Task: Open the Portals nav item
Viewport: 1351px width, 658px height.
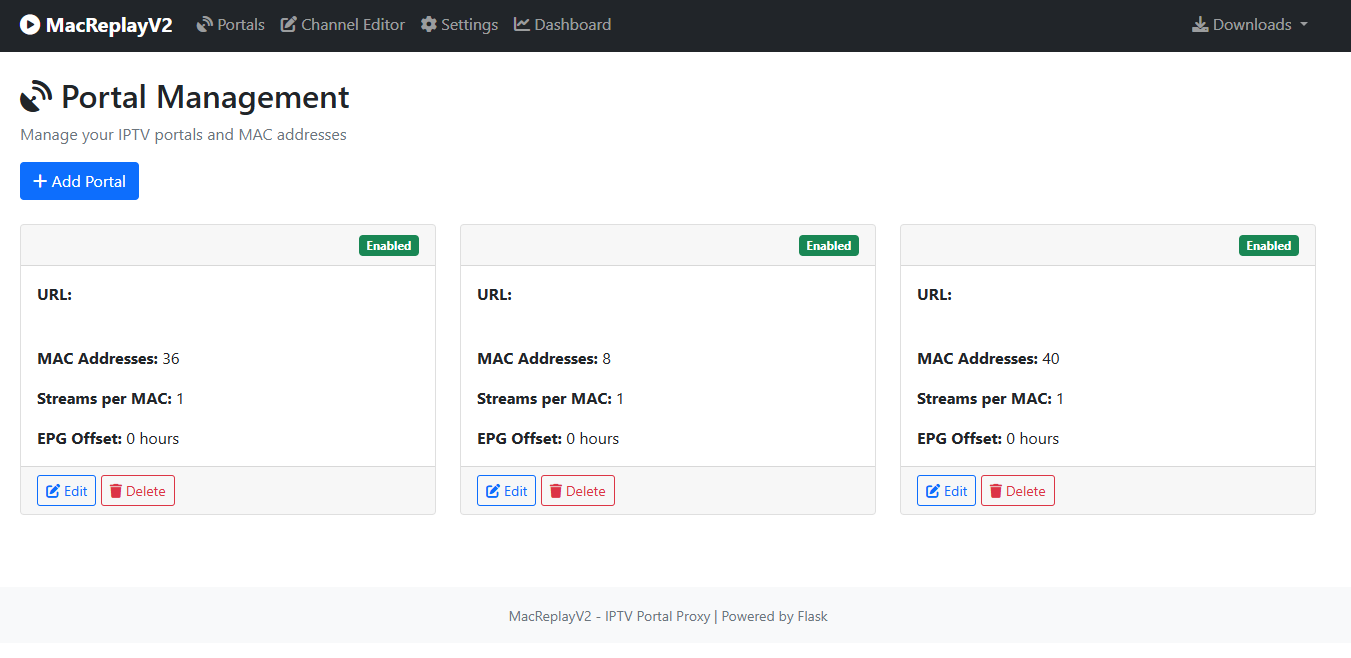Action: pos(231,24)
